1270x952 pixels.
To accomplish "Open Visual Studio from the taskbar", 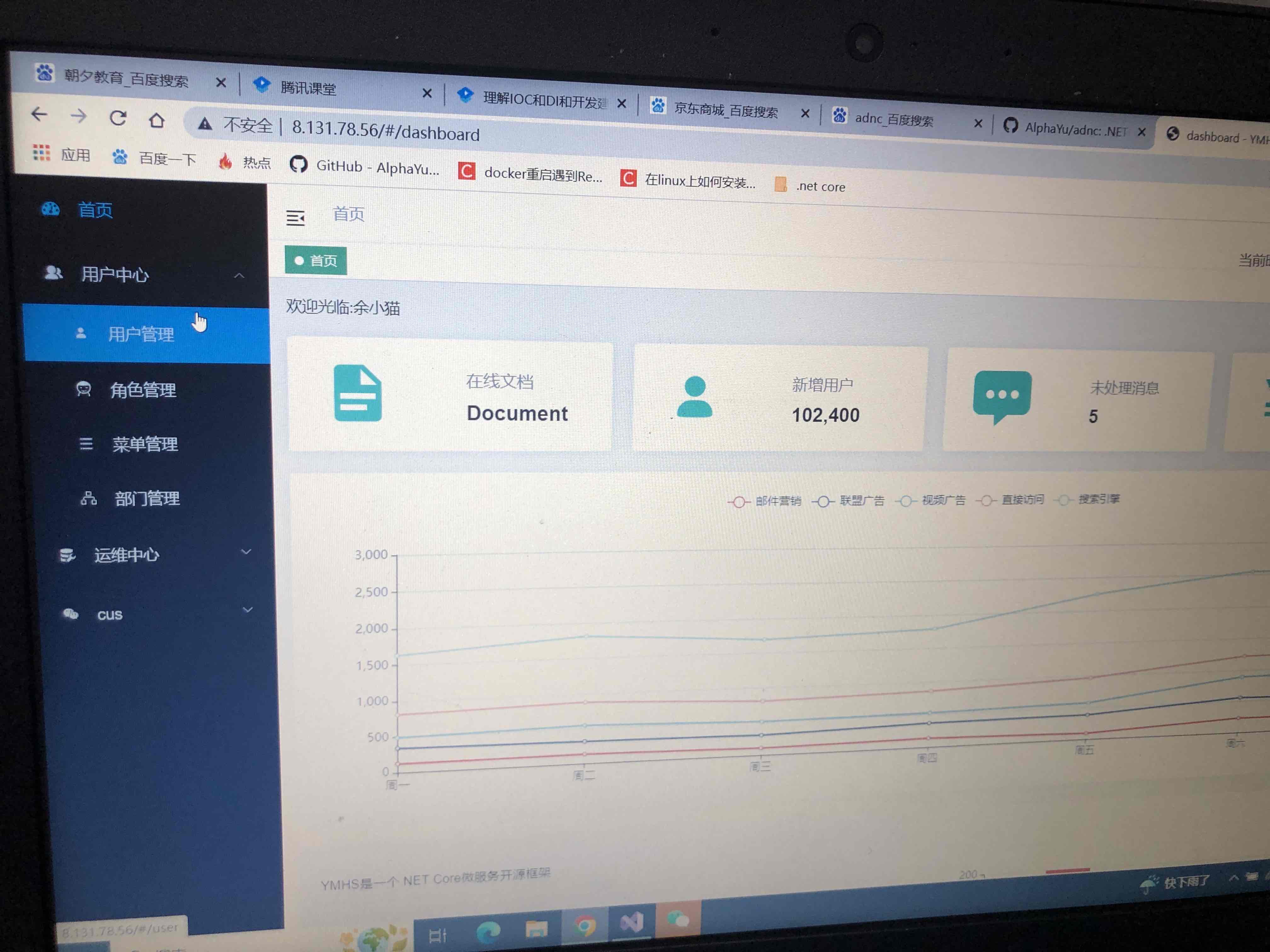I will click(x=631, y=922).
